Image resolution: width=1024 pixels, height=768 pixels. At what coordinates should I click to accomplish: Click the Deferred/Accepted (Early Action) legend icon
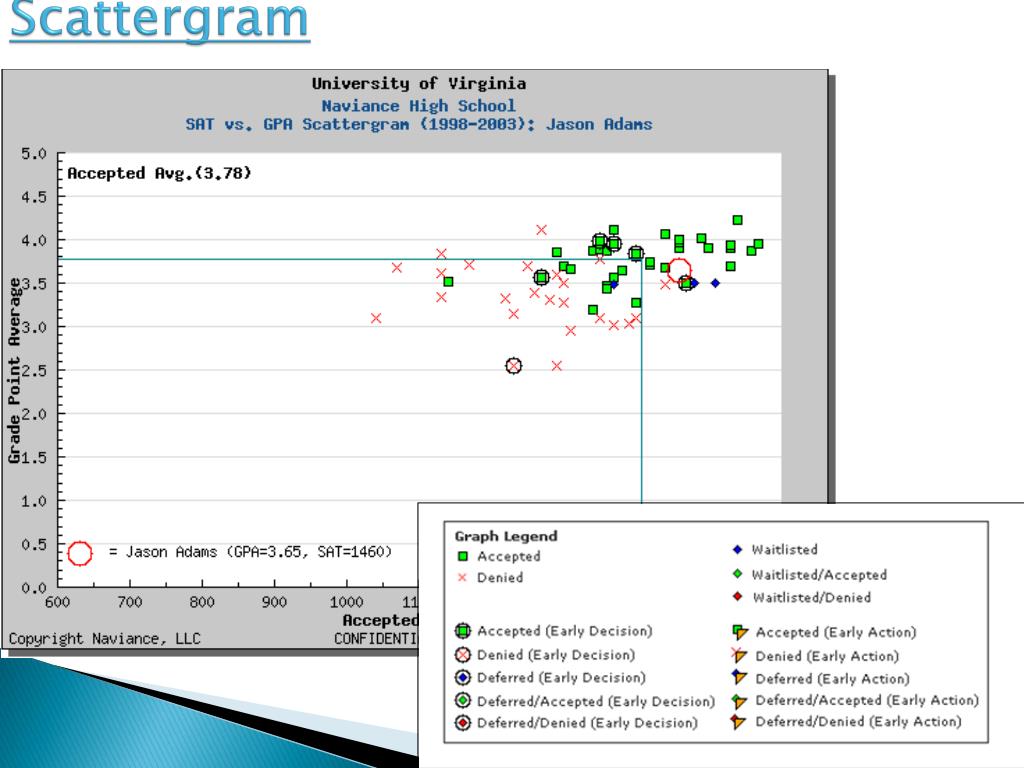point(739,701)
